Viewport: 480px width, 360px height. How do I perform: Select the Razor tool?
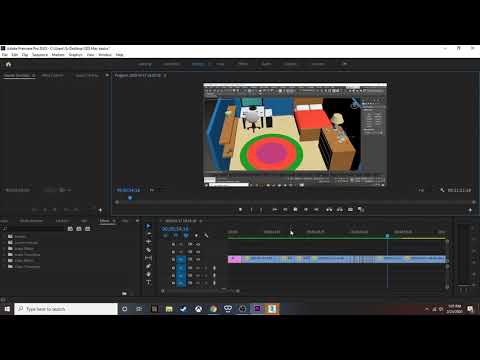click(148, 250)
